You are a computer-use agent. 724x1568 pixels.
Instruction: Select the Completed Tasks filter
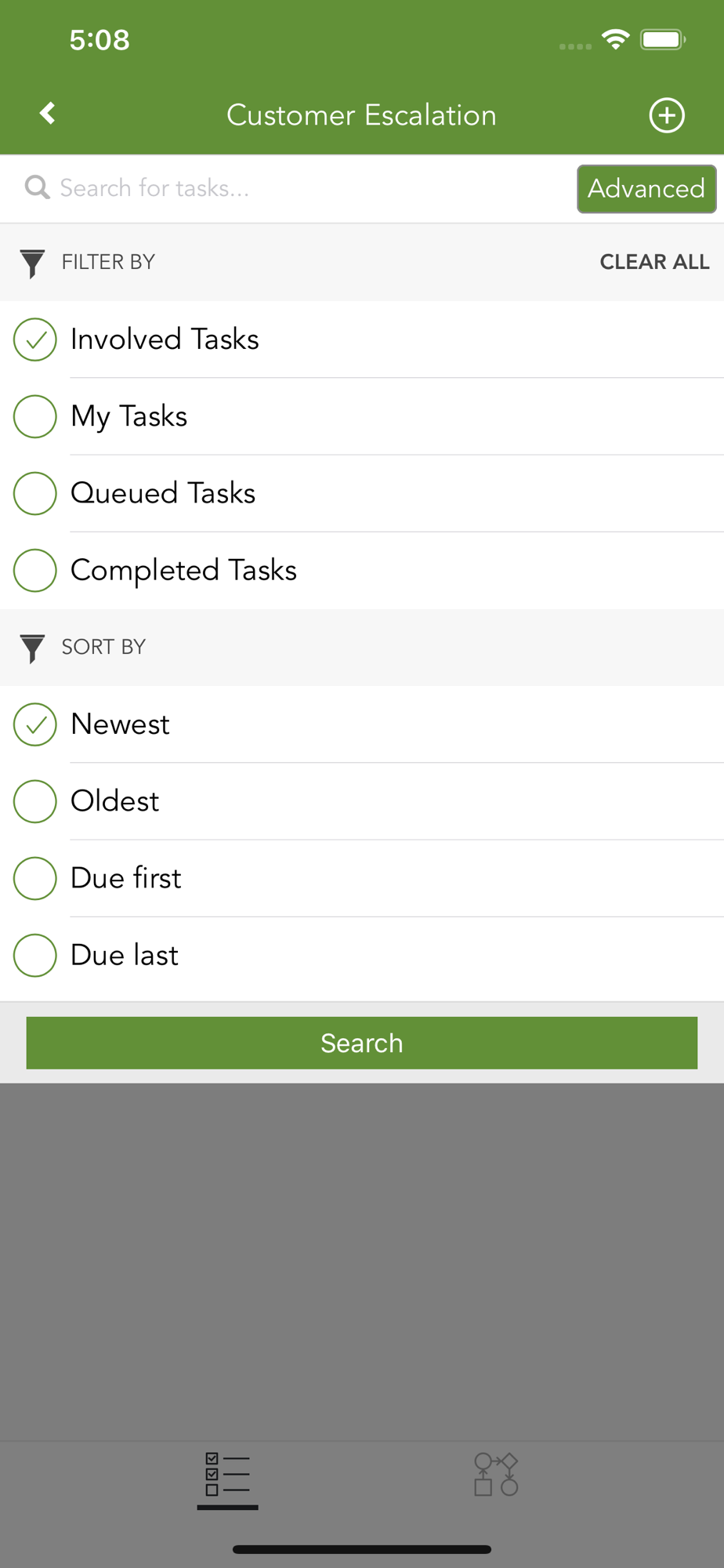pyautogui.click(x=362, y=570)
